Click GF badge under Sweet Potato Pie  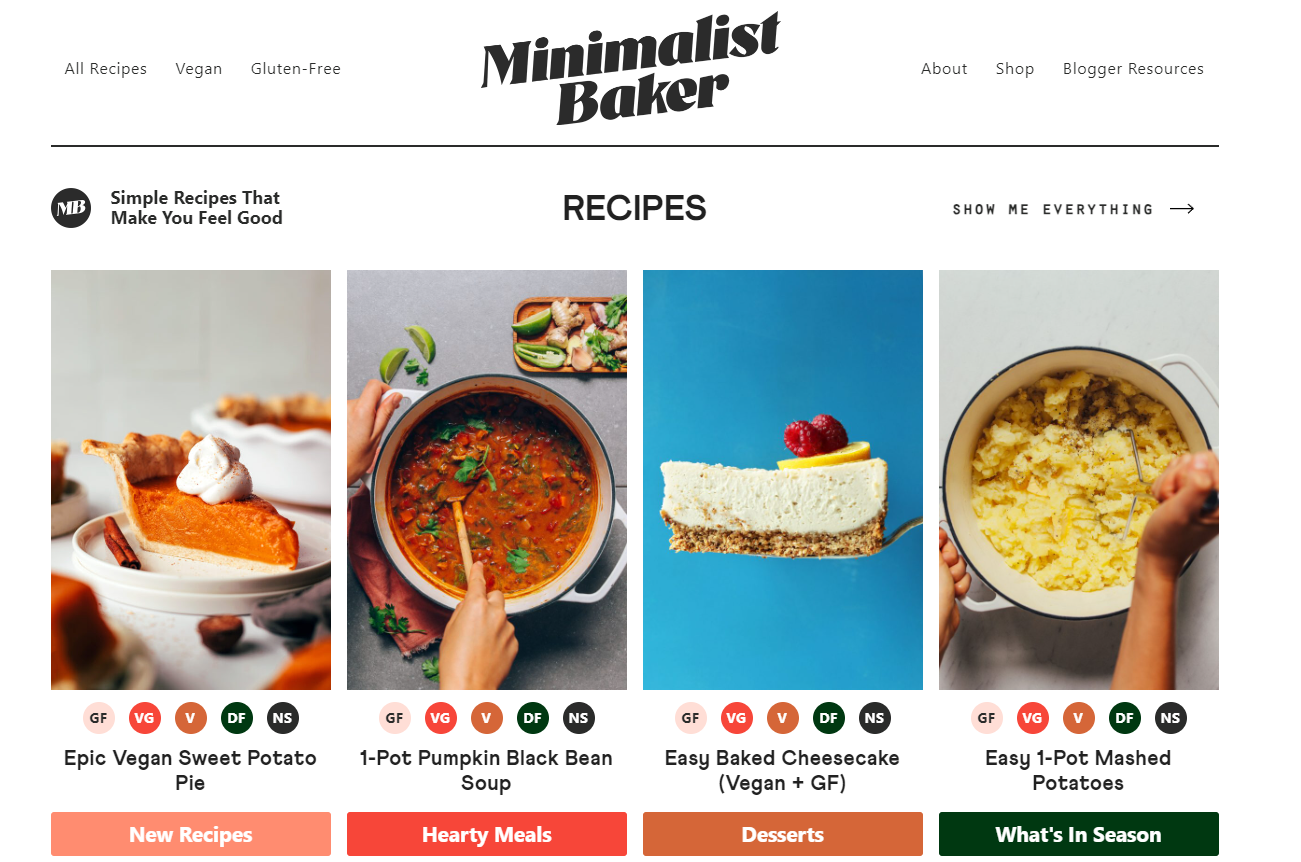pyautogui.click(x=99, y=718)
